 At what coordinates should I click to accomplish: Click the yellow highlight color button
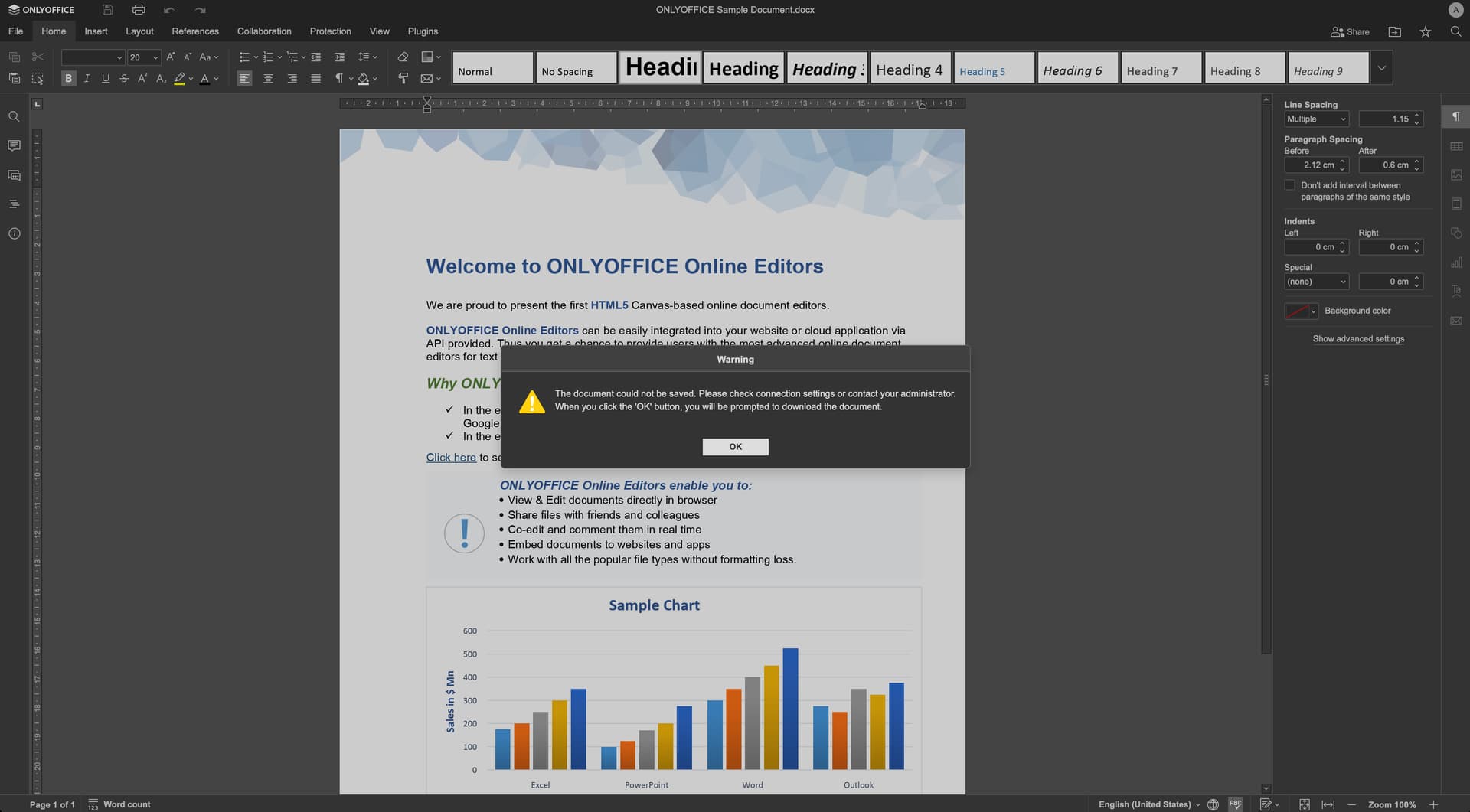pyautogui.click(x=179, y=78)
